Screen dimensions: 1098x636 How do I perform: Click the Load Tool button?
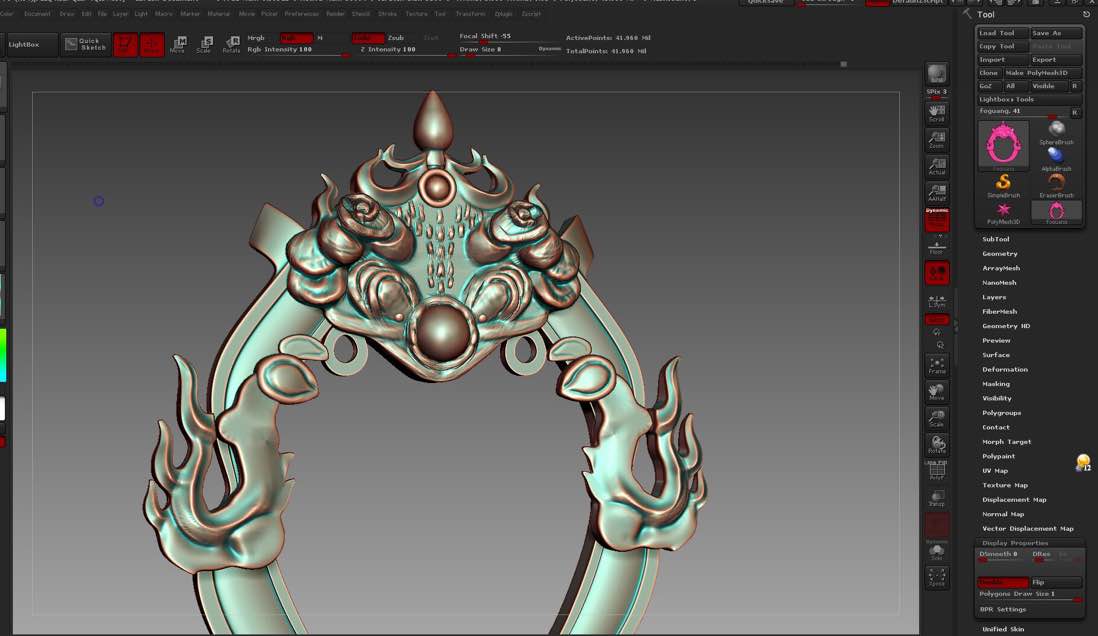click(1003, 33)
